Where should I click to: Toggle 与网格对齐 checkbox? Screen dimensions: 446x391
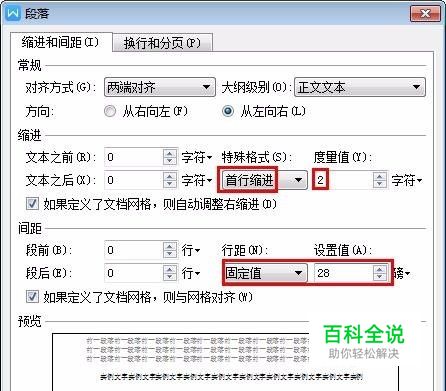[33, 296]
